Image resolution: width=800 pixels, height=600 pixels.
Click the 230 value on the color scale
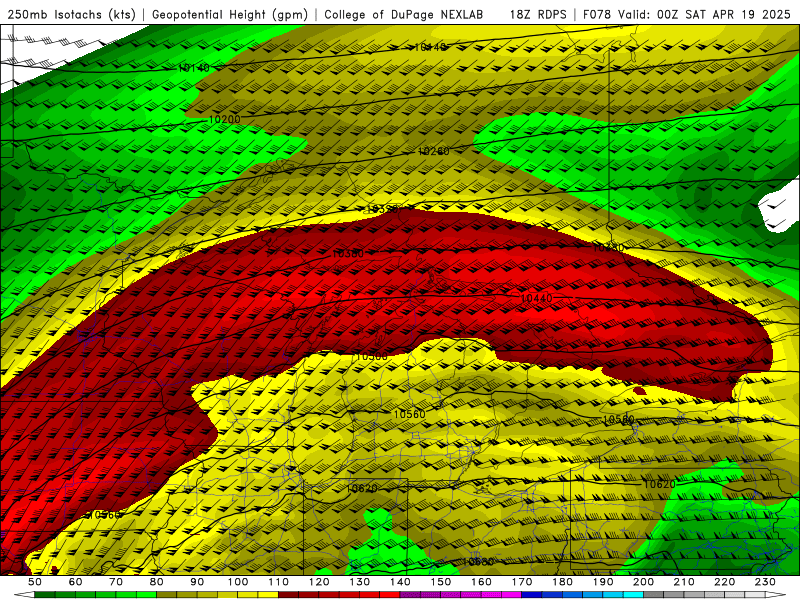(x=765, y=582)
